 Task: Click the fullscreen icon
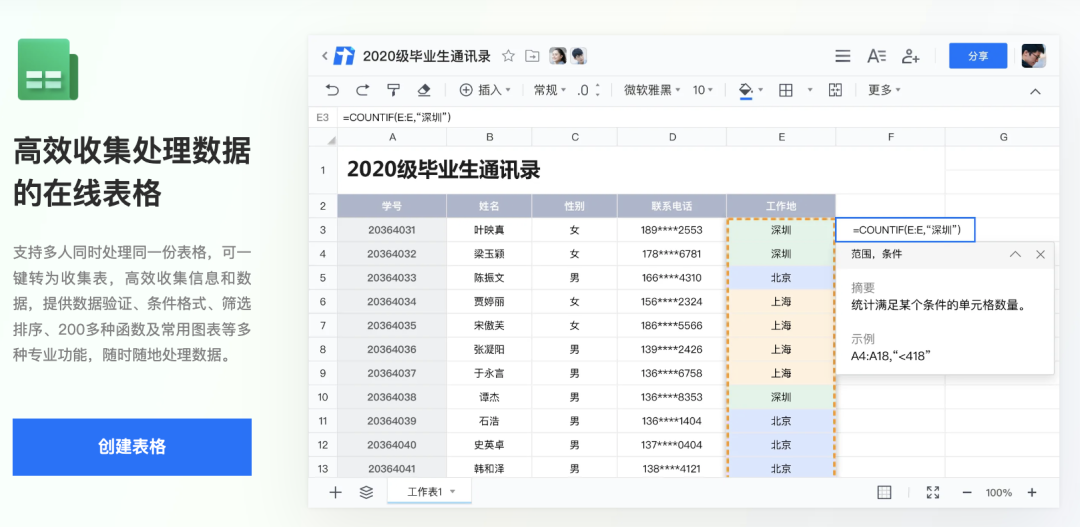(933, 492)
